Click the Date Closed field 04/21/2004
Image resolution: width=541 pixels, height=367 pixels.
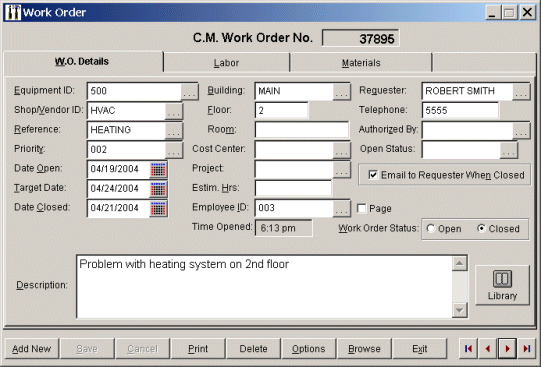(x=119, y=208)
